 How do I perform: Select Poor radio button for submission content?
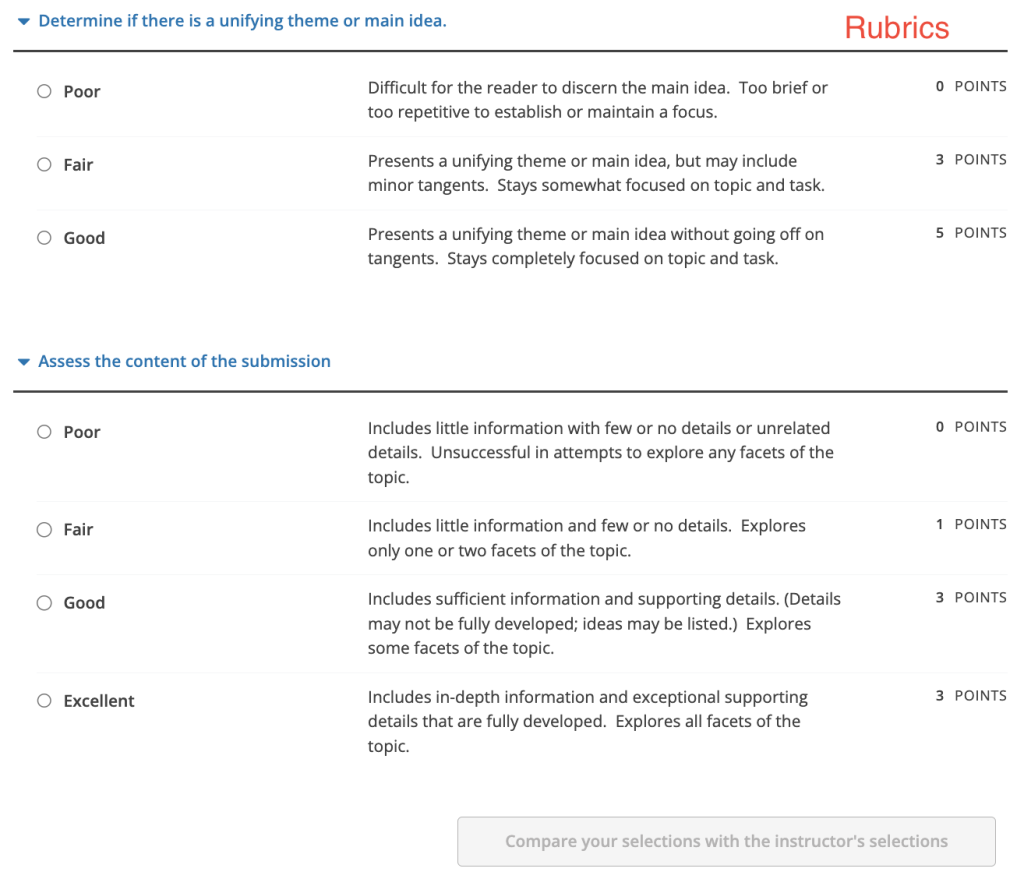point(44,432)
